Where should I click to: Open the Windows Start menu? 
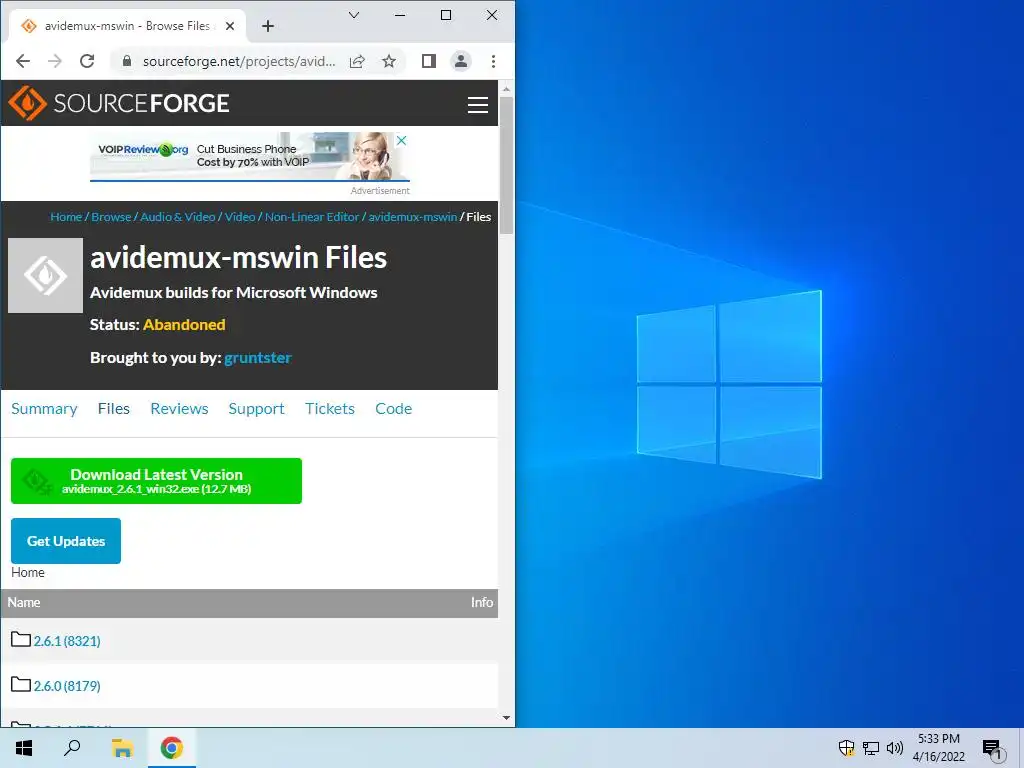24,748
